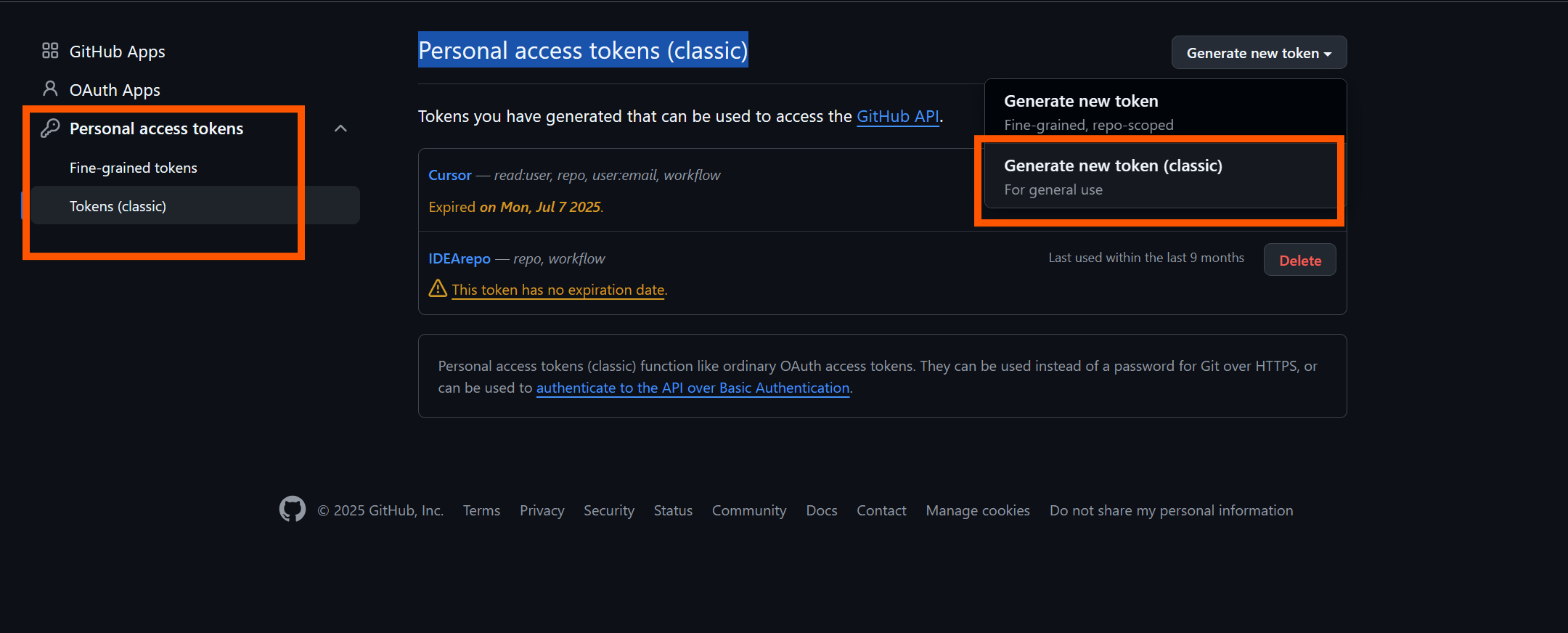The width and height of the screenshot is (1568, 633).
Task: Collapse the Personal access tokens section chevron
Action: (340, 128)
